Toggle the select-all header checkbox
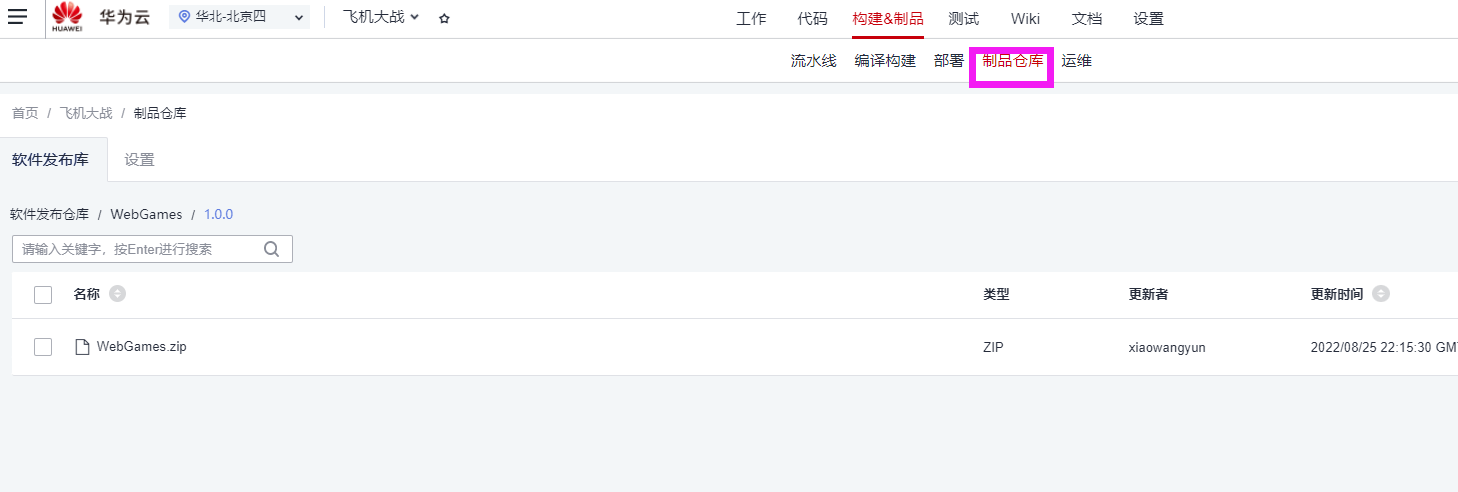The height and width of the screenshot is (492, 1458). coord(43,295)
